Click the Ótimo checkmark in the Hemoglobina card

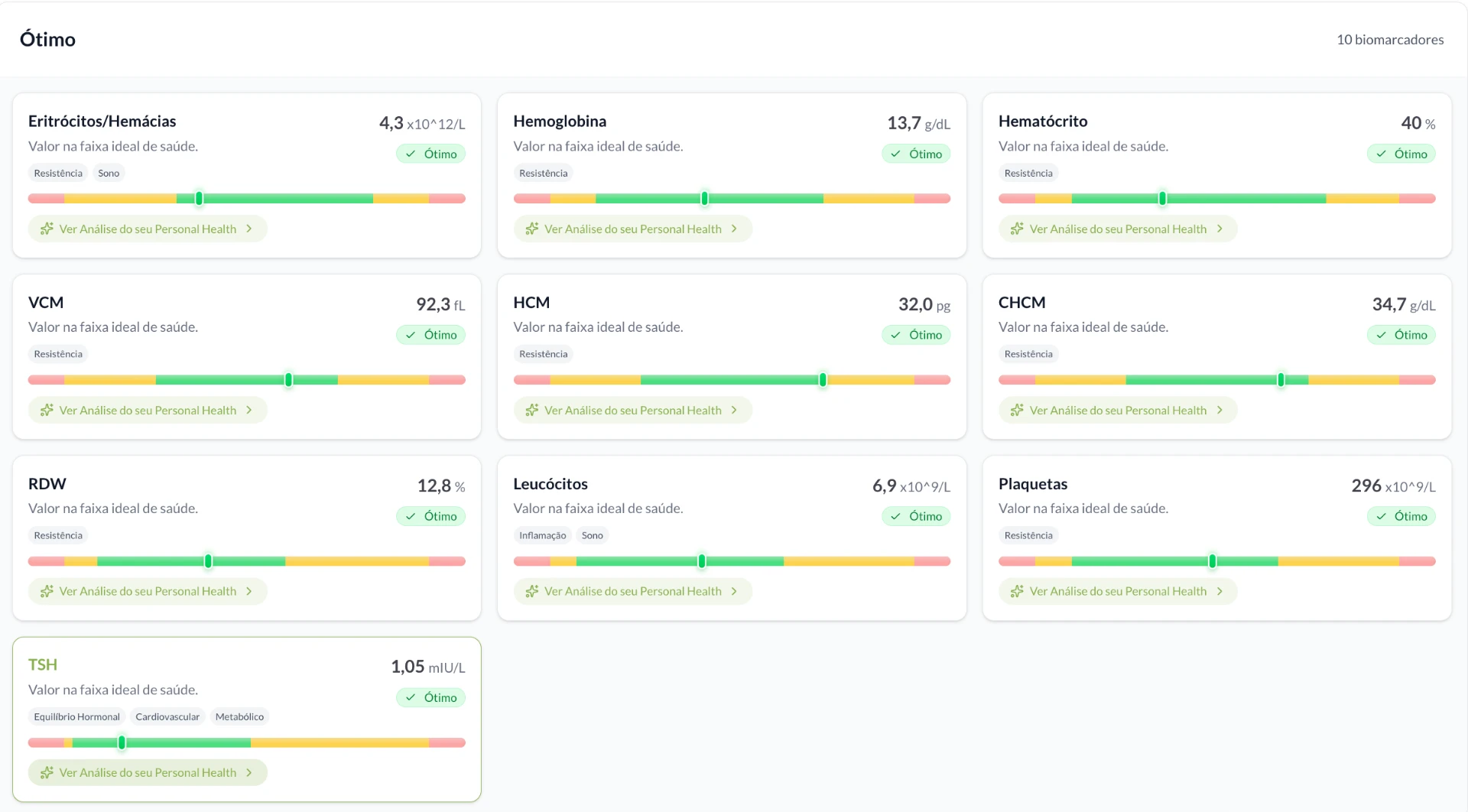tap(895, 154)
